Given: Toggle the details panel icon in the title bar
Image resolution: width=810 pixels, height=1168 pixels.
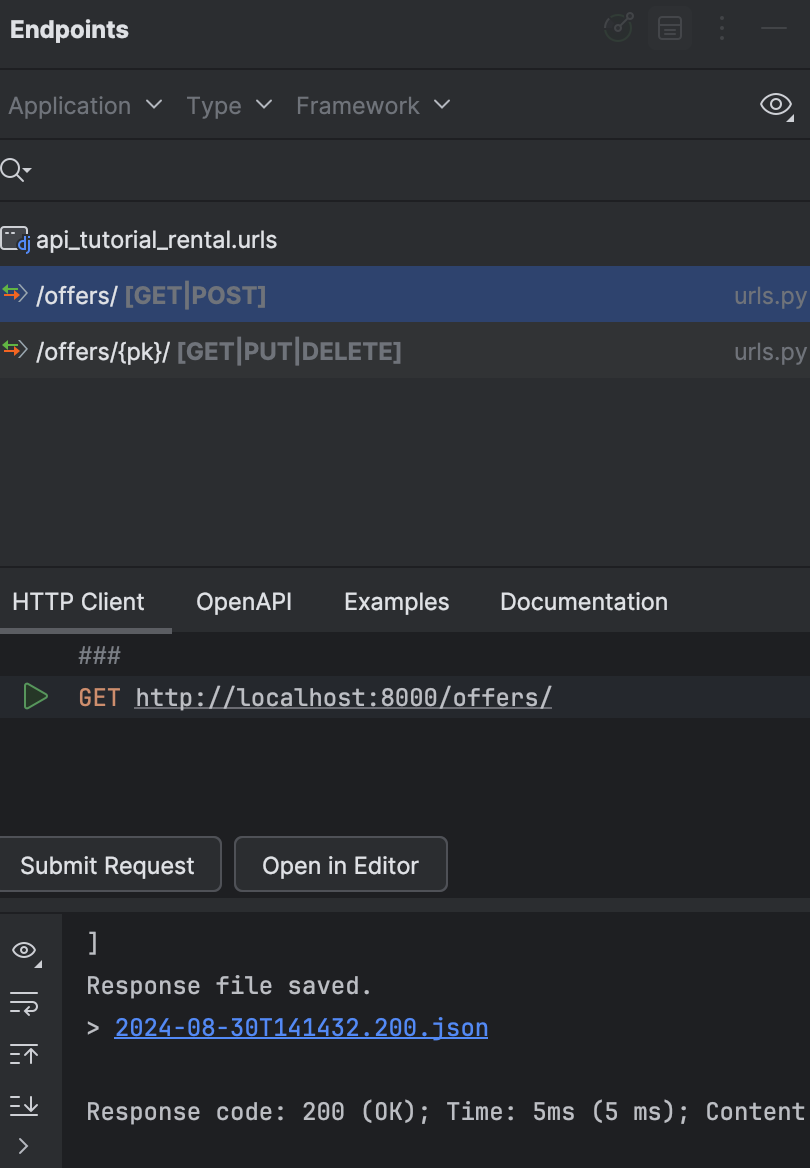Looking at the screenshot, I should click(x=669, y=28).
